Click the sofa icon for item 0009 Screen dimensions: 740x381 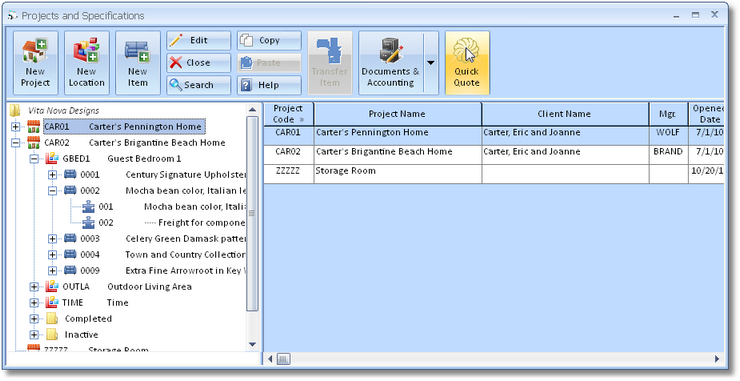[70, 270]
